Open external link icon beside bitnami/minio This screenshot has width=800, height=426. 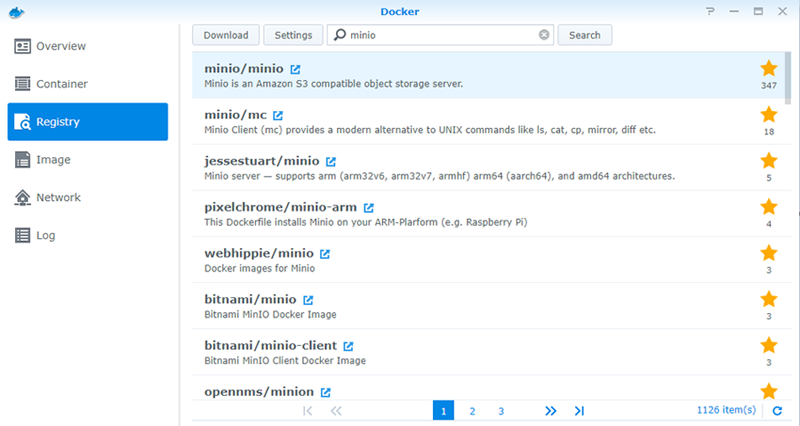pos(308,300)
